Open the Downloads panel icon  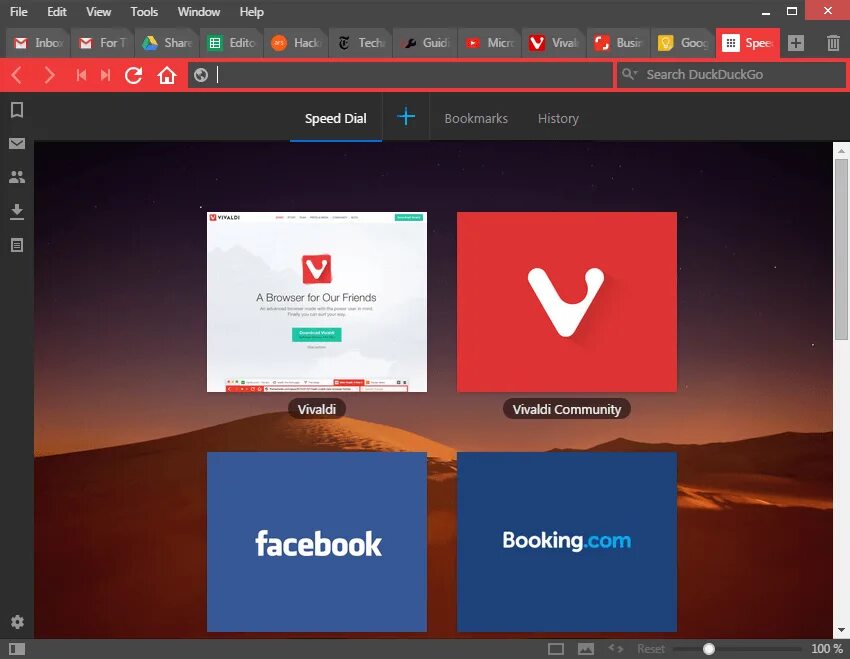click(x=17, y=211)
